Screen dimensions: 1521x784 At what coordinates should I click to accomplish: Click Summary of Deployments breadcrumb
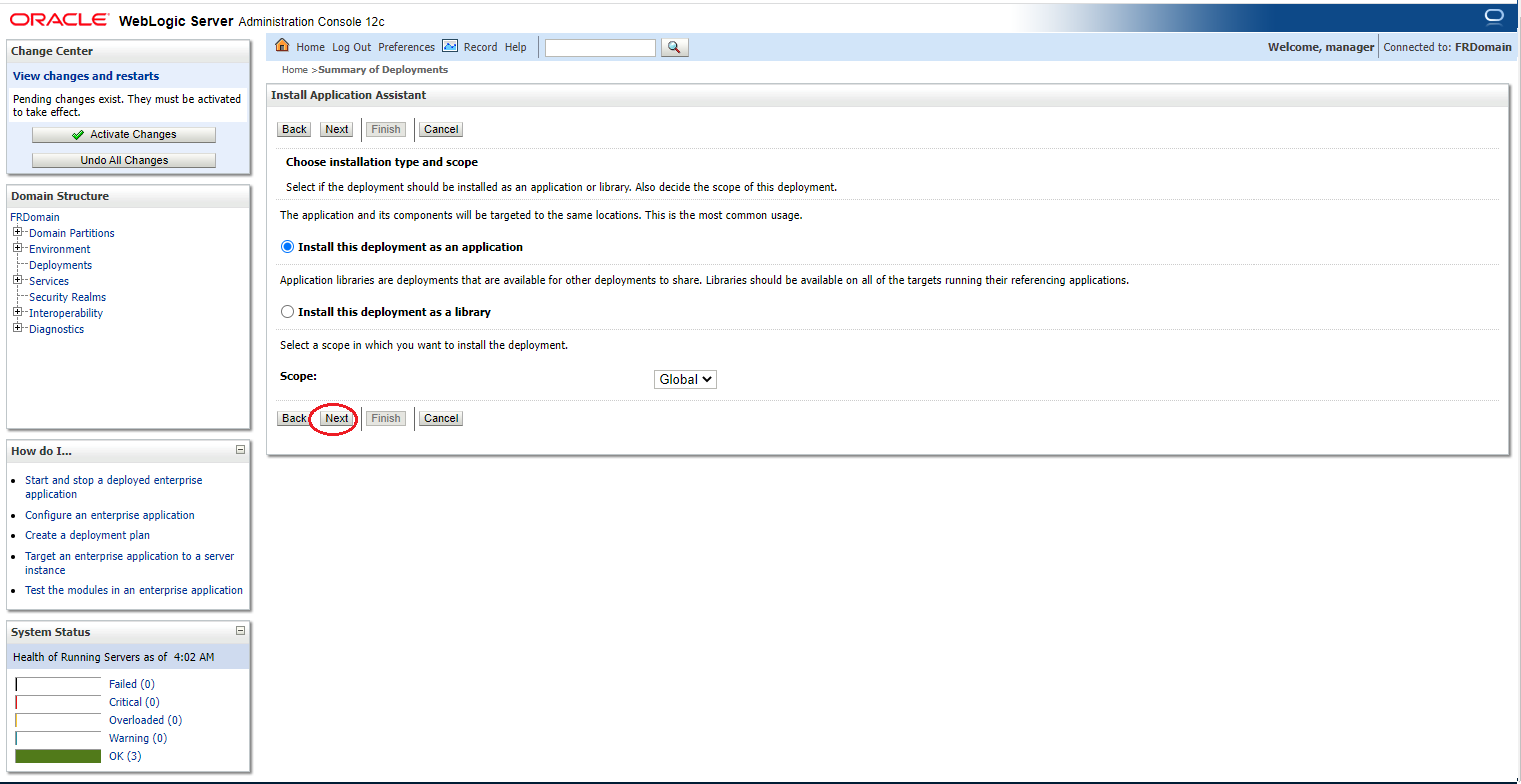pyautogui.click(x=383, y=70)
